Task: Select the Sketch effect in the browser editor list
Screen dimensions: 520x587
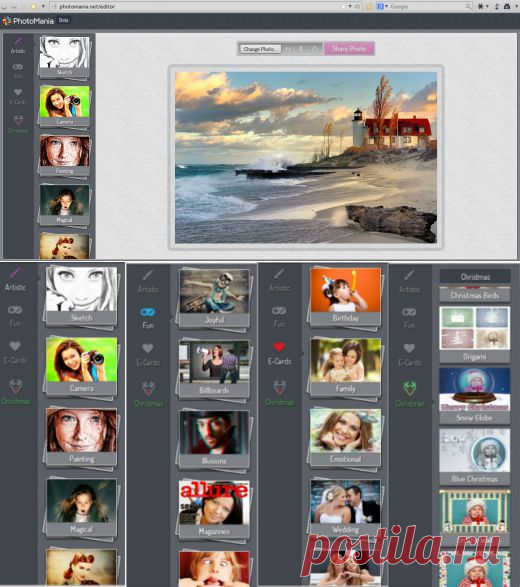Action: (x=64, y=57)
